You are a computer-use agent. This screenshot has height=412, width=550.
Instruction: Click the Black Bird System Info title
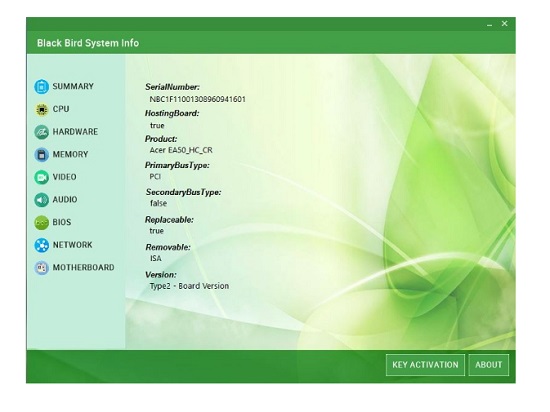click(x=88, y=43)
